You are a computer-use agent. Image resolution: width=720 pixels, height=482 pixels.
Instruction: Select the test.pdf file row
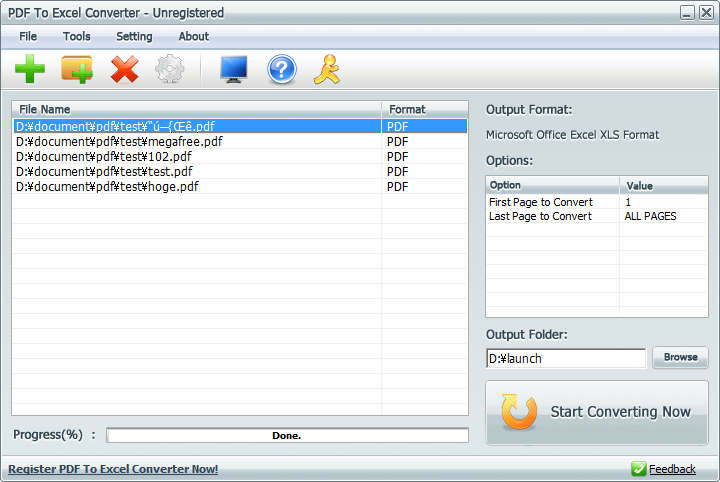(240, 171)
